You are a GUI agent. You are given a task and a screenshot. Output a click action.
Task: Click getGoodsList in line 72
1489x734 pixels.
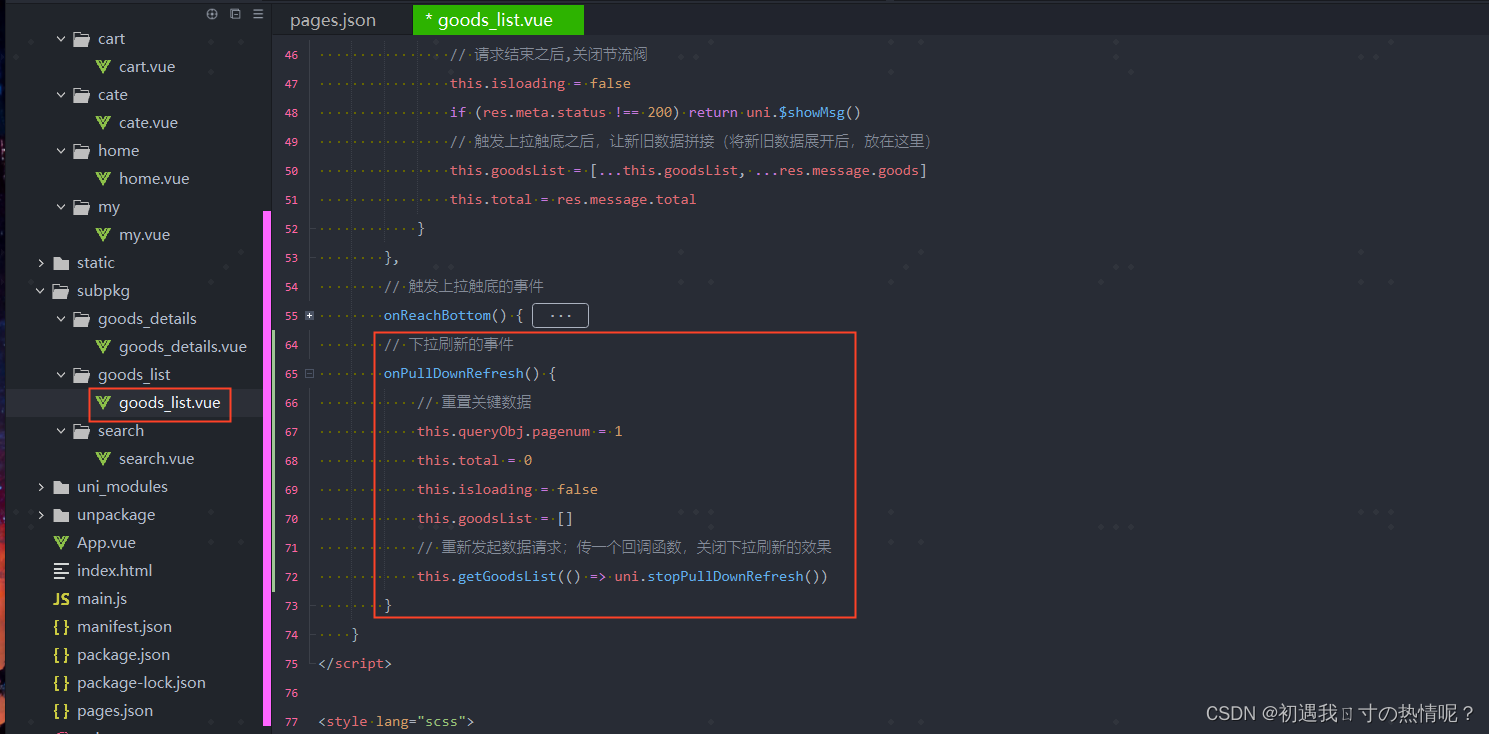(507, 577)
